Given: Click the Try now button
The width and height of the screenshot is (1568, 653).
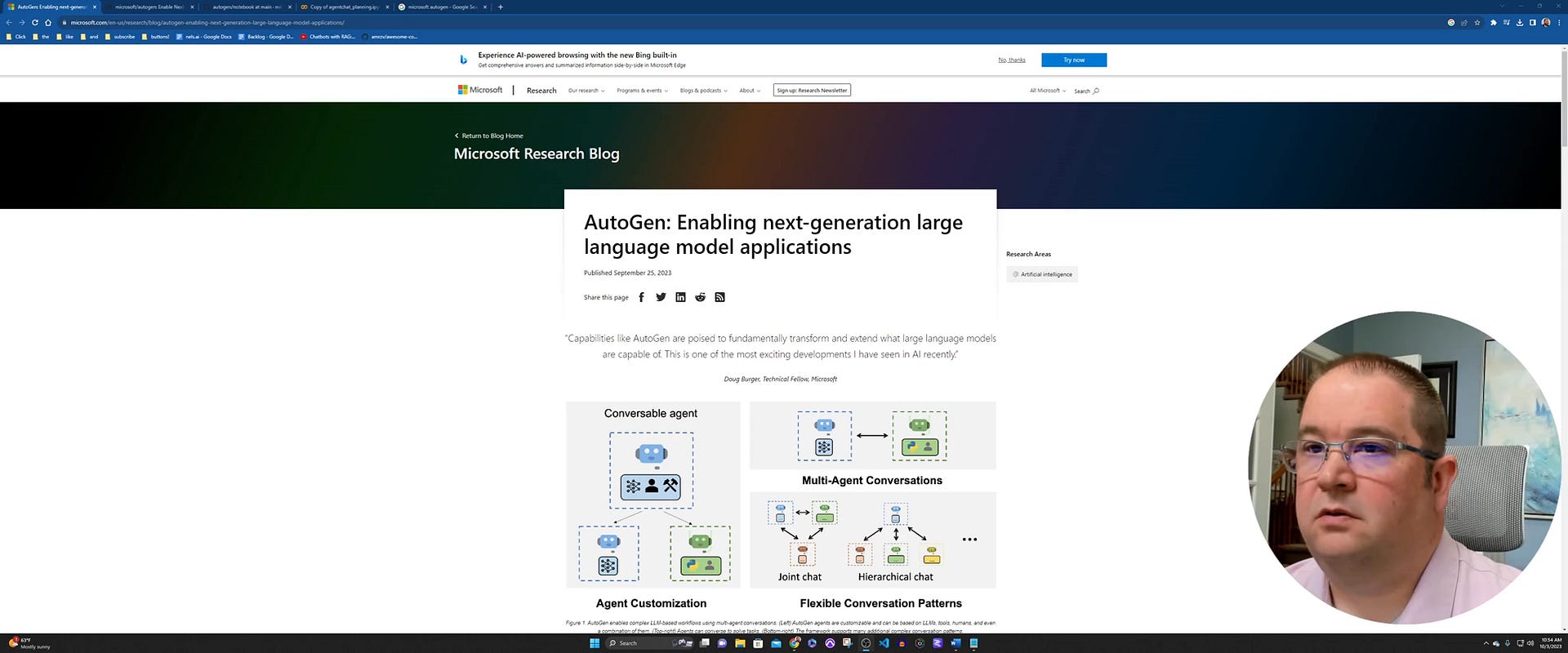Looking at the screenshot, I should tap(1074, 60).
